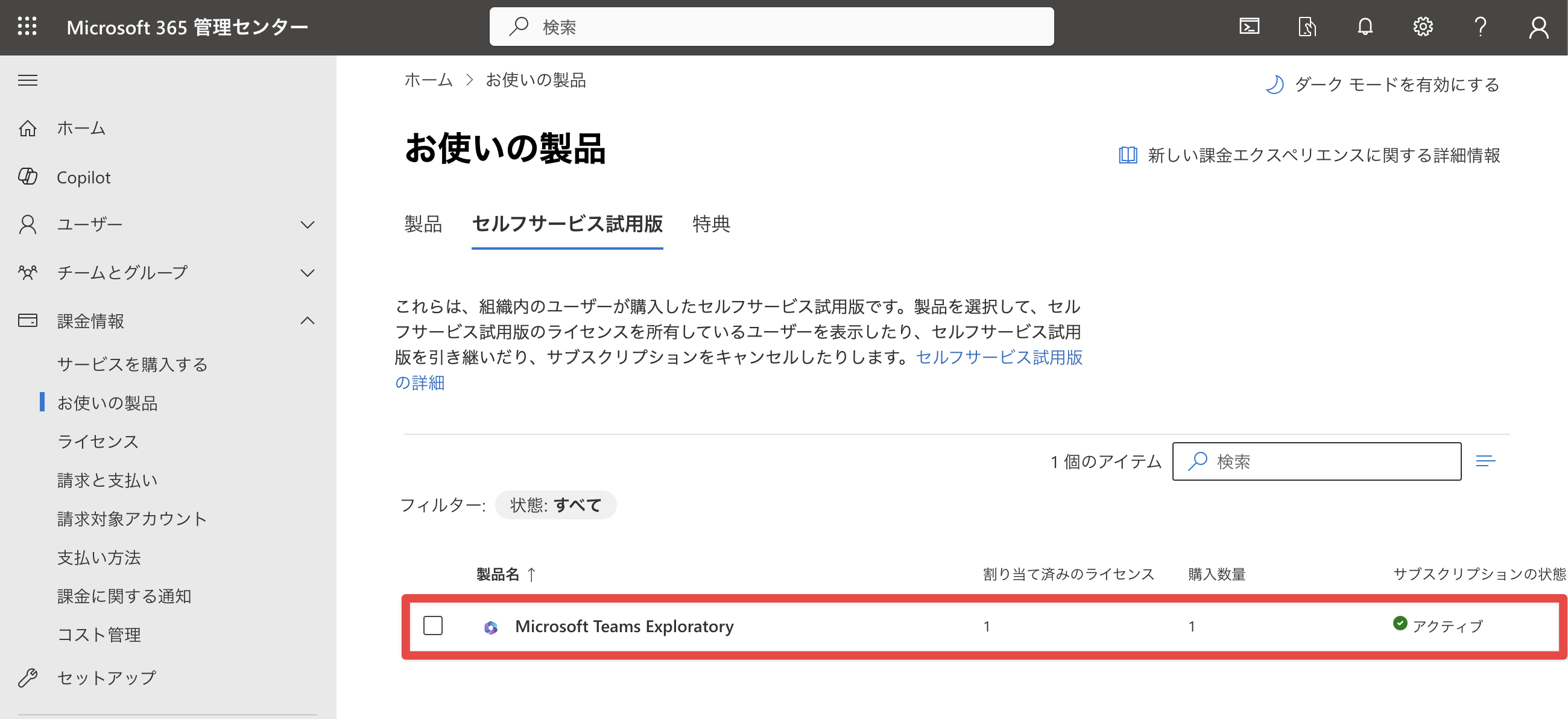The image size is (1568, 719).
Task: Click the magnifier icon in top search bar
Action: click(x=519, y=26)
